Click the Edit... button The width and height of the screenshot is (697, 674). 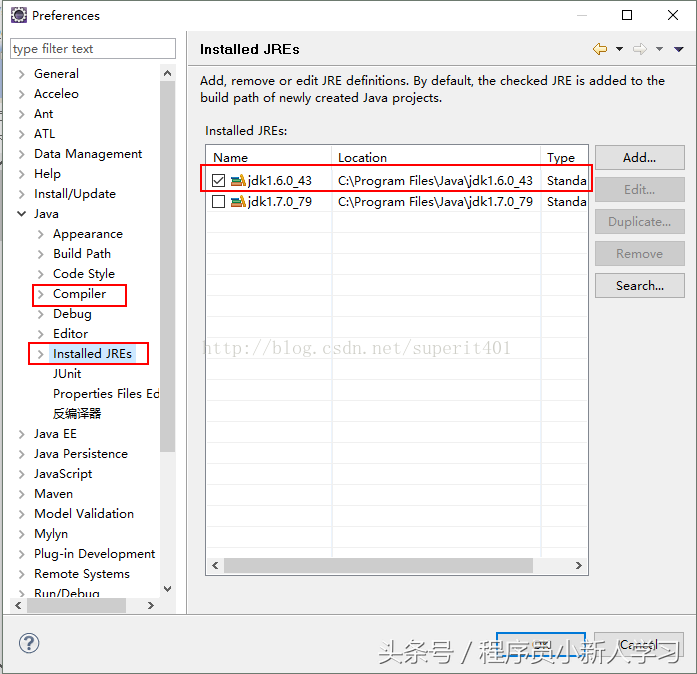639,189
